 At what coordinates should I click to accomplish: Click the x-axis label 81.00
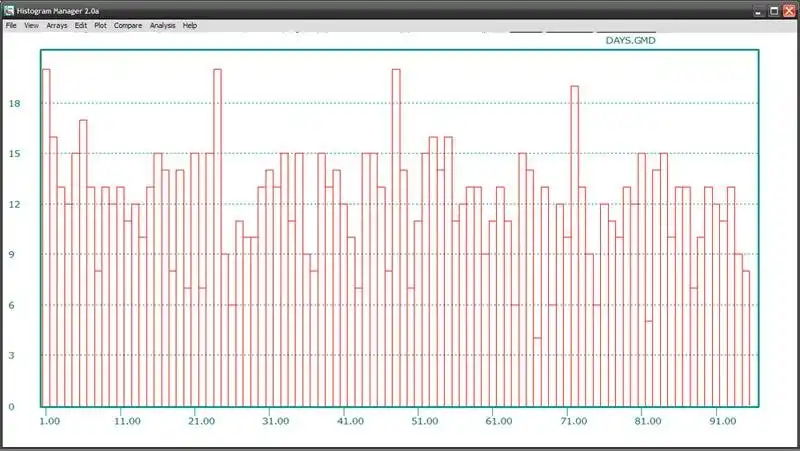648,421
